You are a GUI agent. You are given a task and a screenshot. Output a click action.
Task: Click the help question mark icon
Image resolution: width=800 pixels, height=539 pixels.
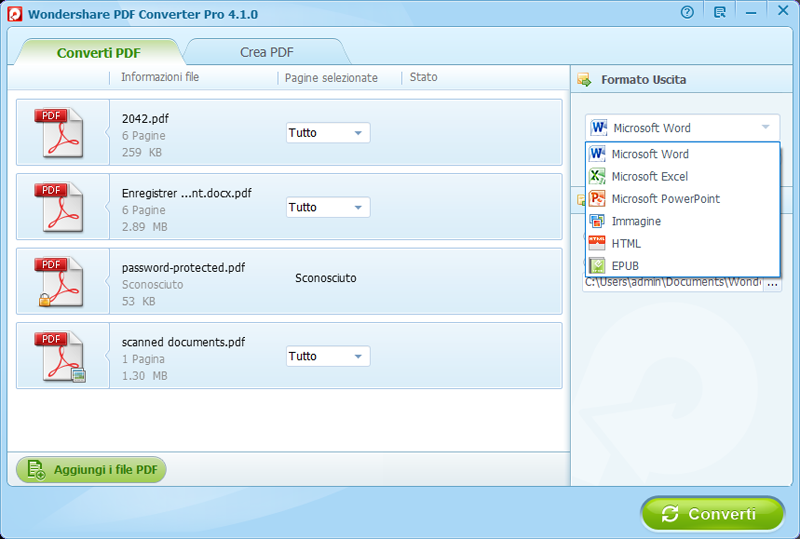point(687,13)
